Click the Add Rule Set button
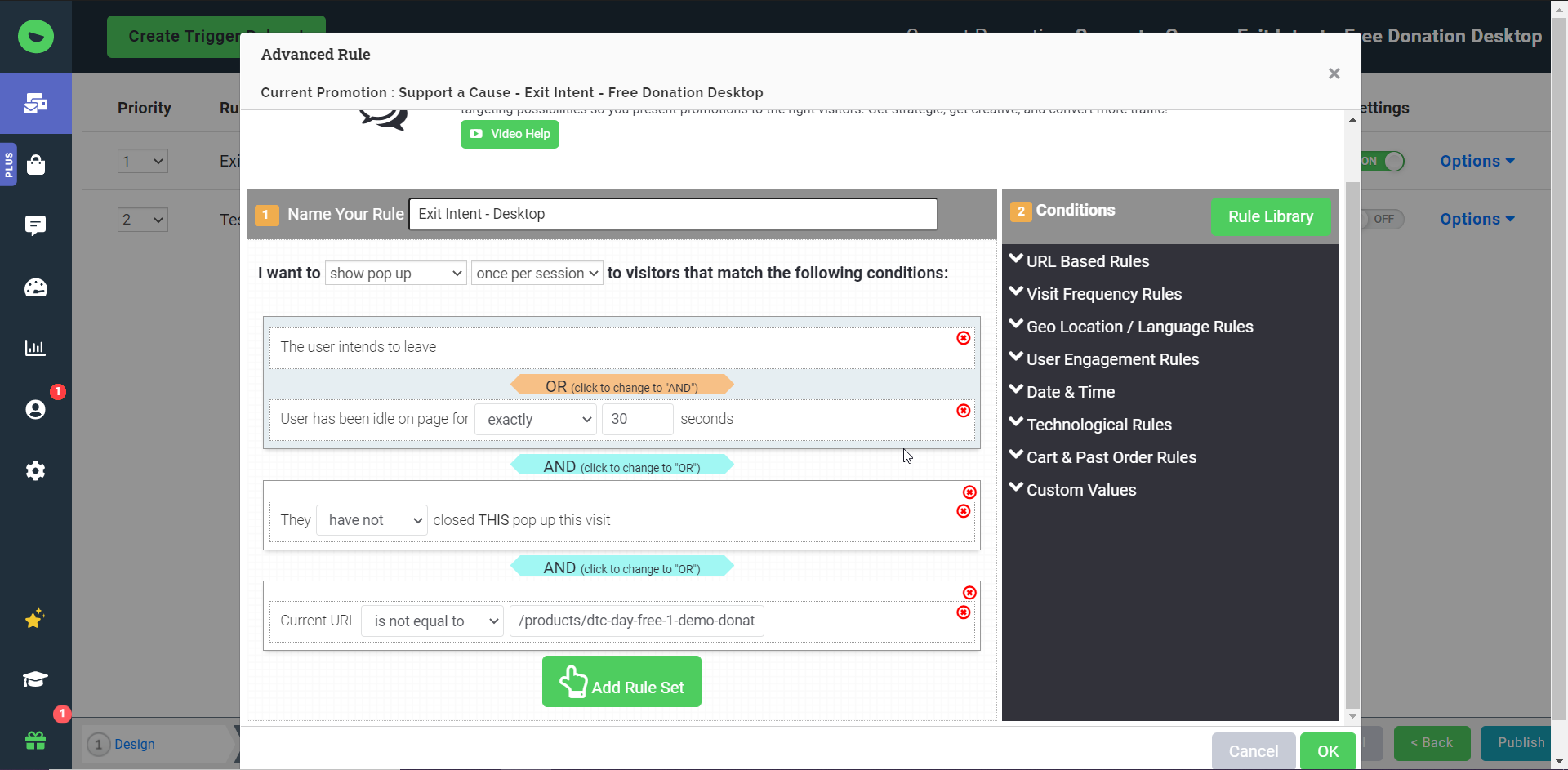This screenshot has height=770, width=1568. (621, 682)
